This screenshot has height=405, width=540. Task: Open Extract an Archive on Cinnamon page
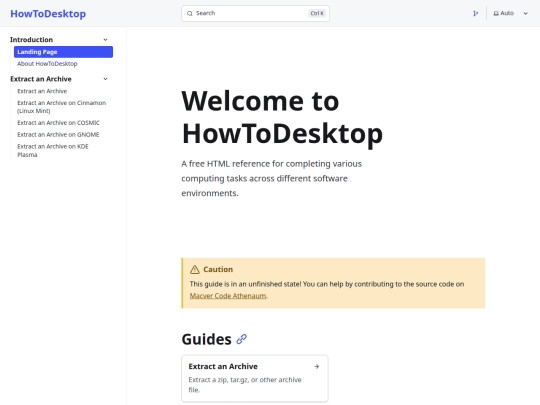click(63, 107)
